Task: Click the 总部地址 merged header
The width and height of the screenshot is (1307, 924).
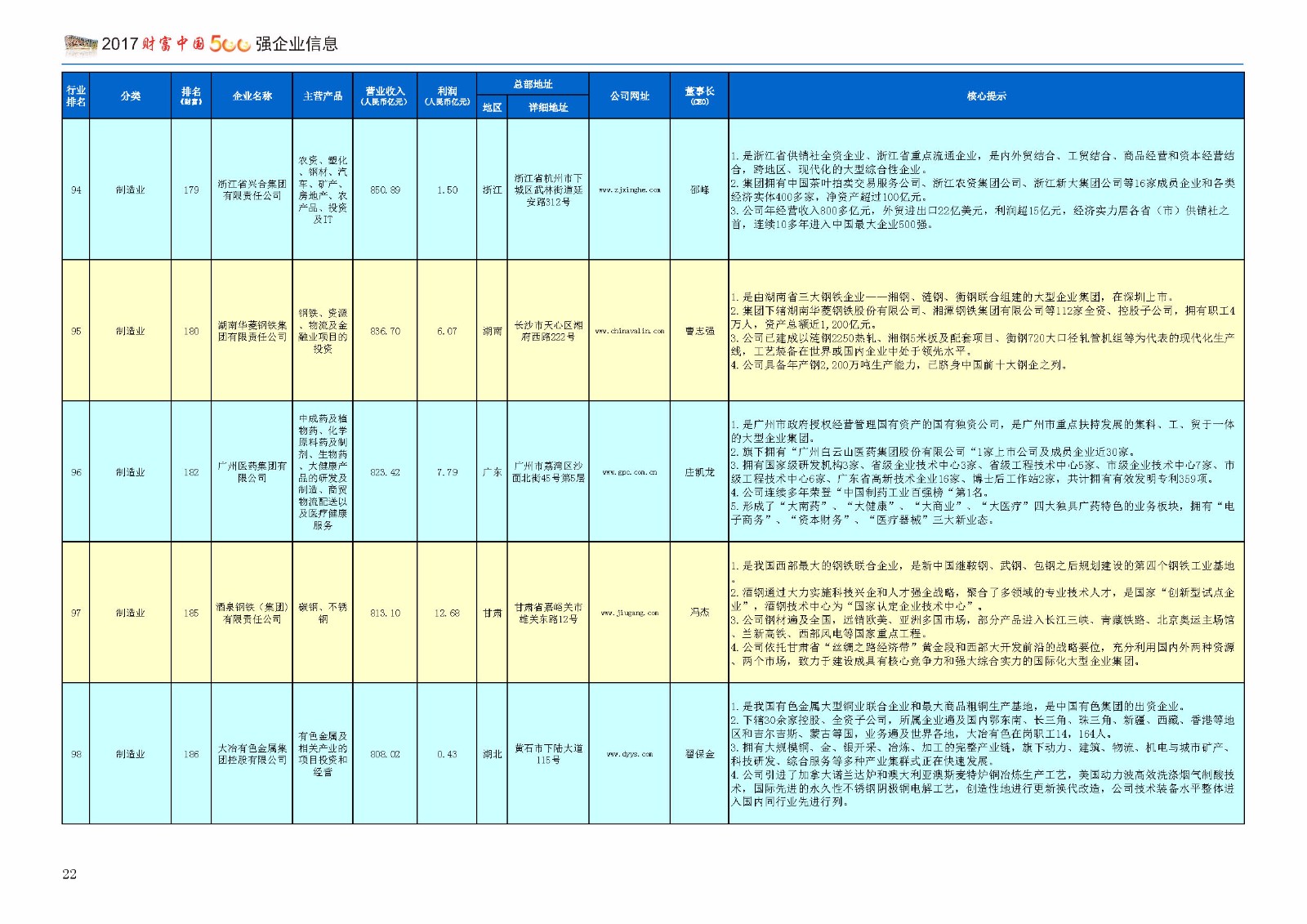Action: (533, 84)
